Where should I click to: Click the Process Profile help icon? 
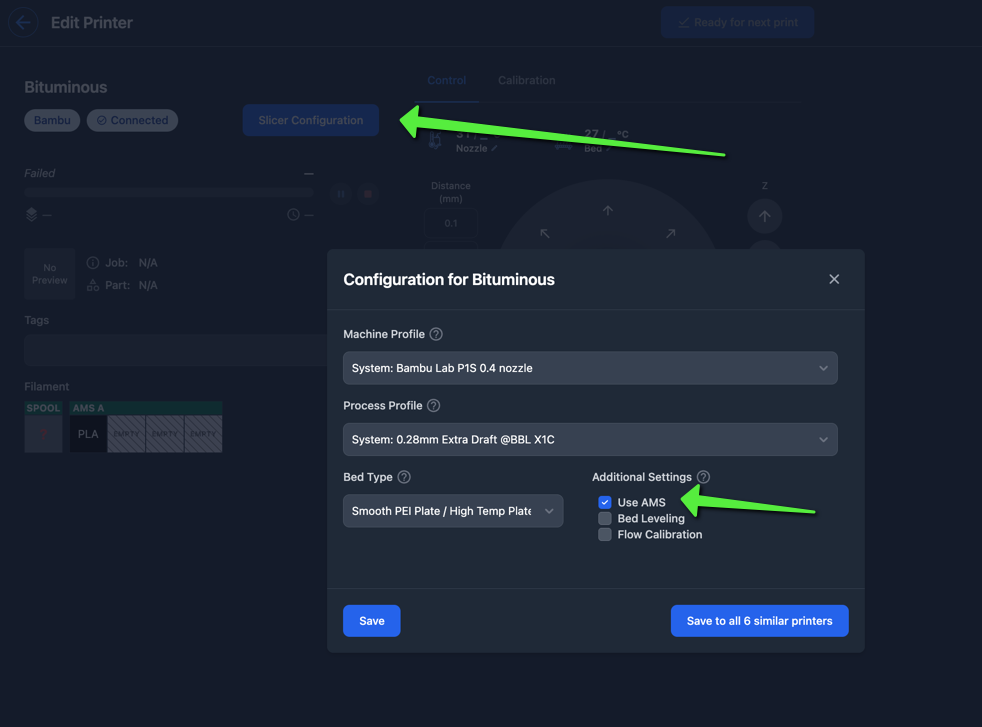coord(434,406)
